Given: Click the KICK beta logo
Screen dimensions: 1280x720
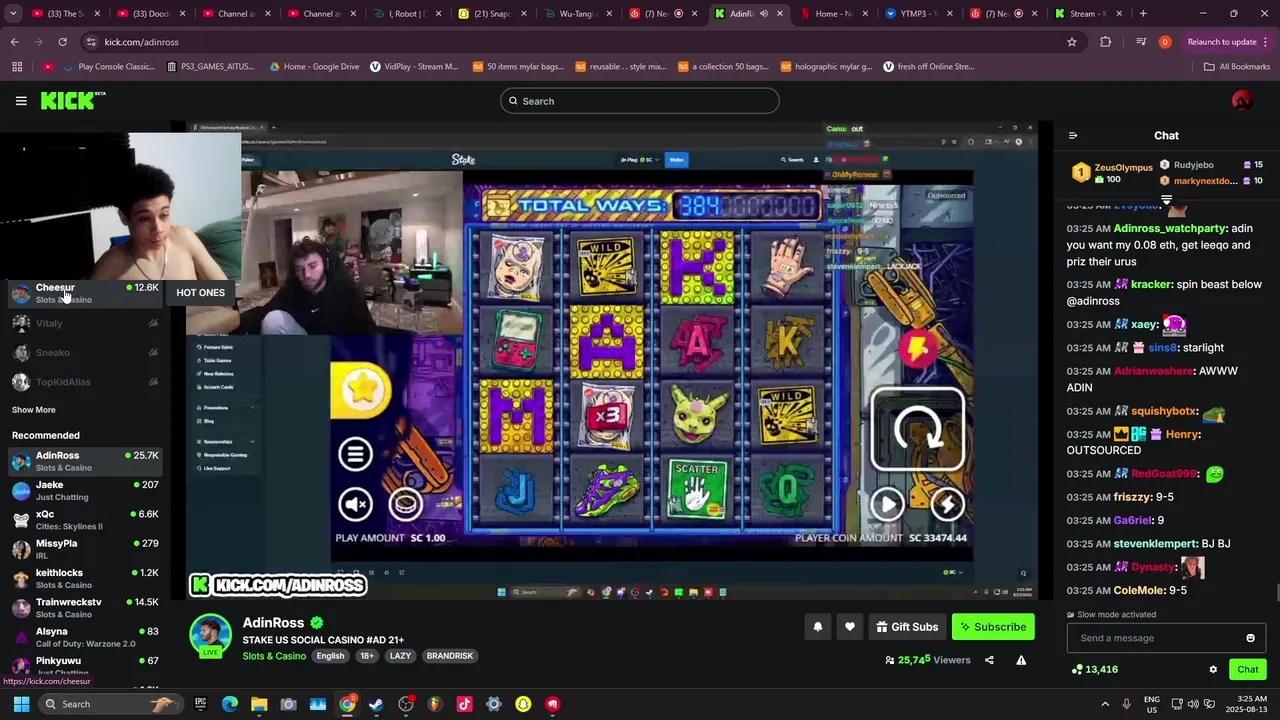Looking at the screenshot, I should pyautogui.click(x=72, y=100).
